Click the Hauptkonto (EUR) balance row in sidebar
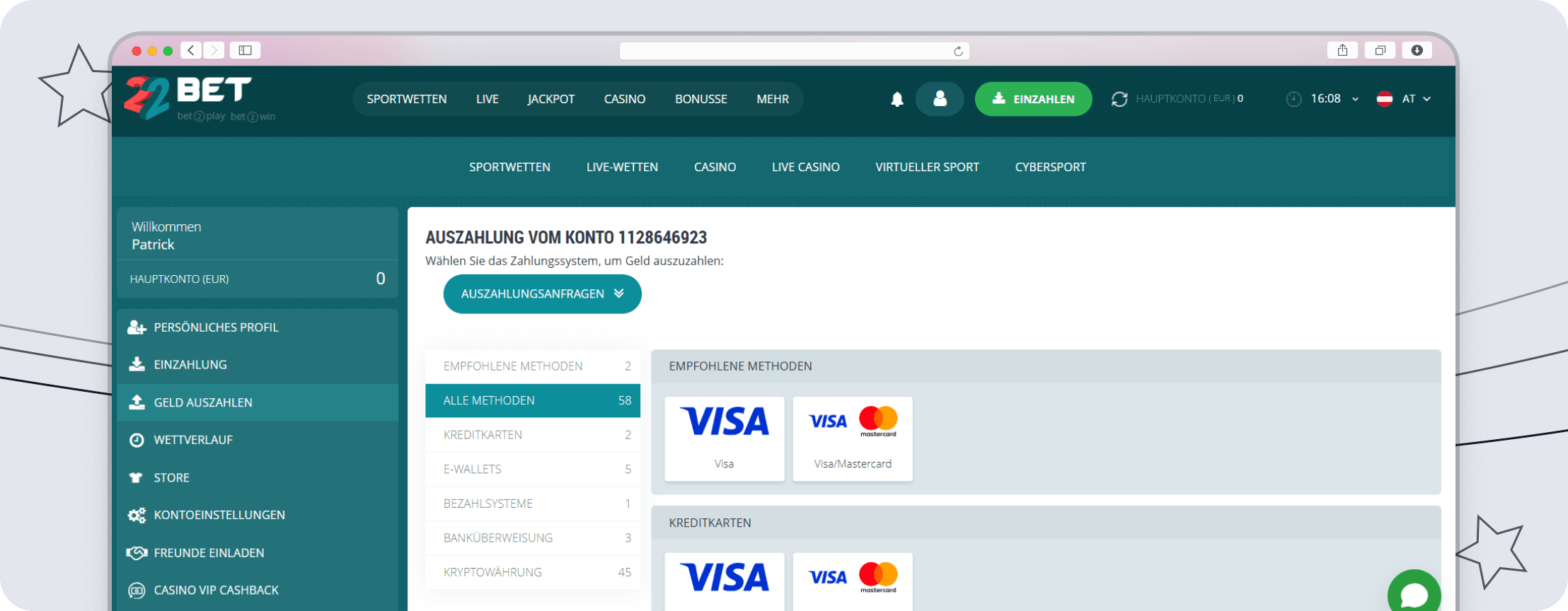 point(258,279)
